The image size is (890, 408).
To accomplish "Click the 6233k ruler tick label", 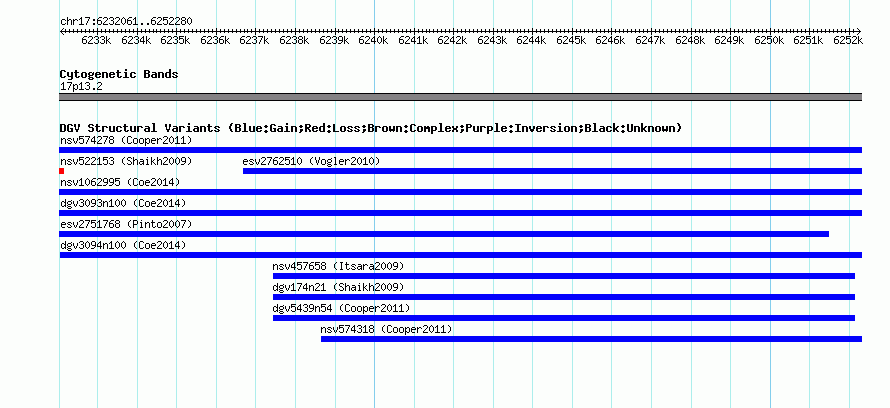I will point(96,41).
